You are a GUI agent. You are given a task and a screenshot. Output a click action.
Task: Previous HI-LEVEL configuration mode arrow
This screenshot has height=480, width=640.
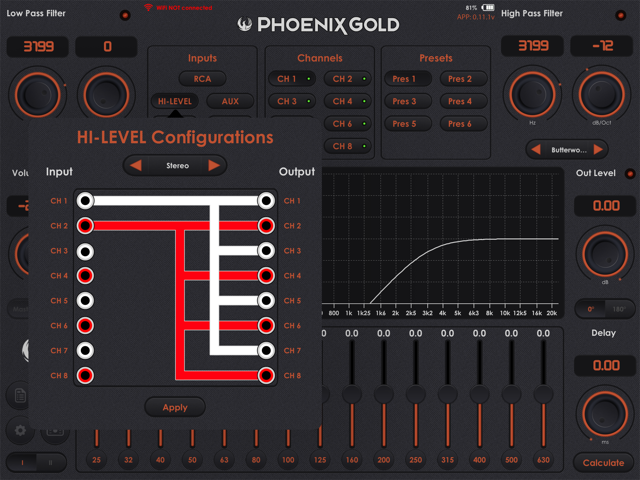(x=136, y=165)
